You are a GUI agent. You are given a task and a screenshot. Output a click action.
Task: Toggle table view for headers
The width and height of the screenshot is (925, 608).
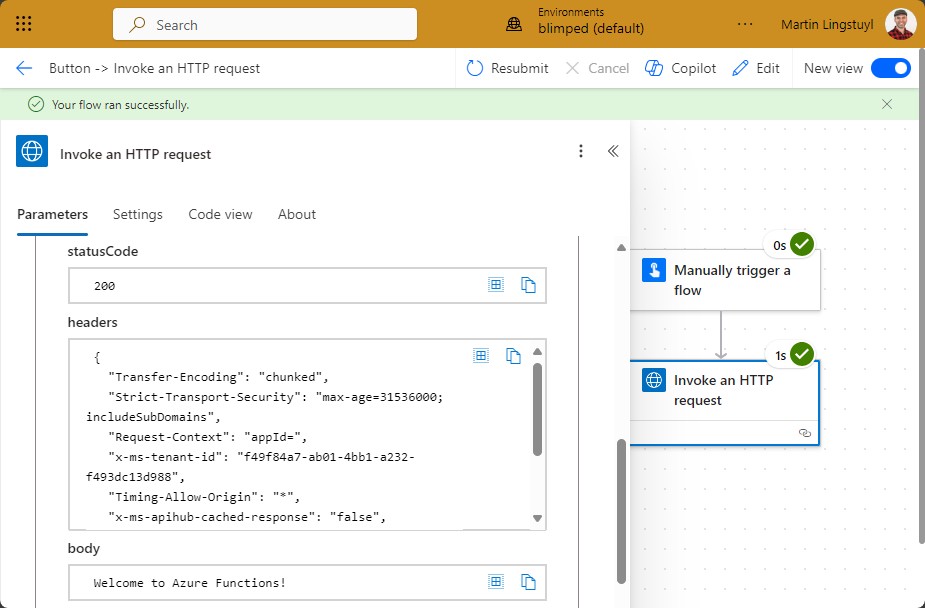pyautogui.click(x=481, y=356)
